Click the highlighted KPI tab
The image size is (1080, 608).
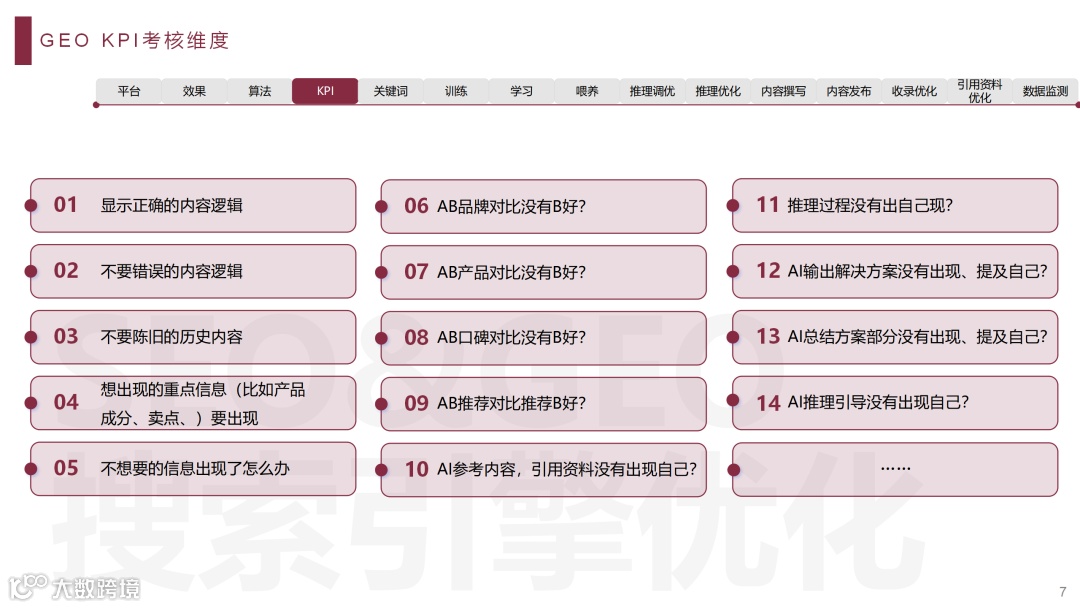point(325,91)
